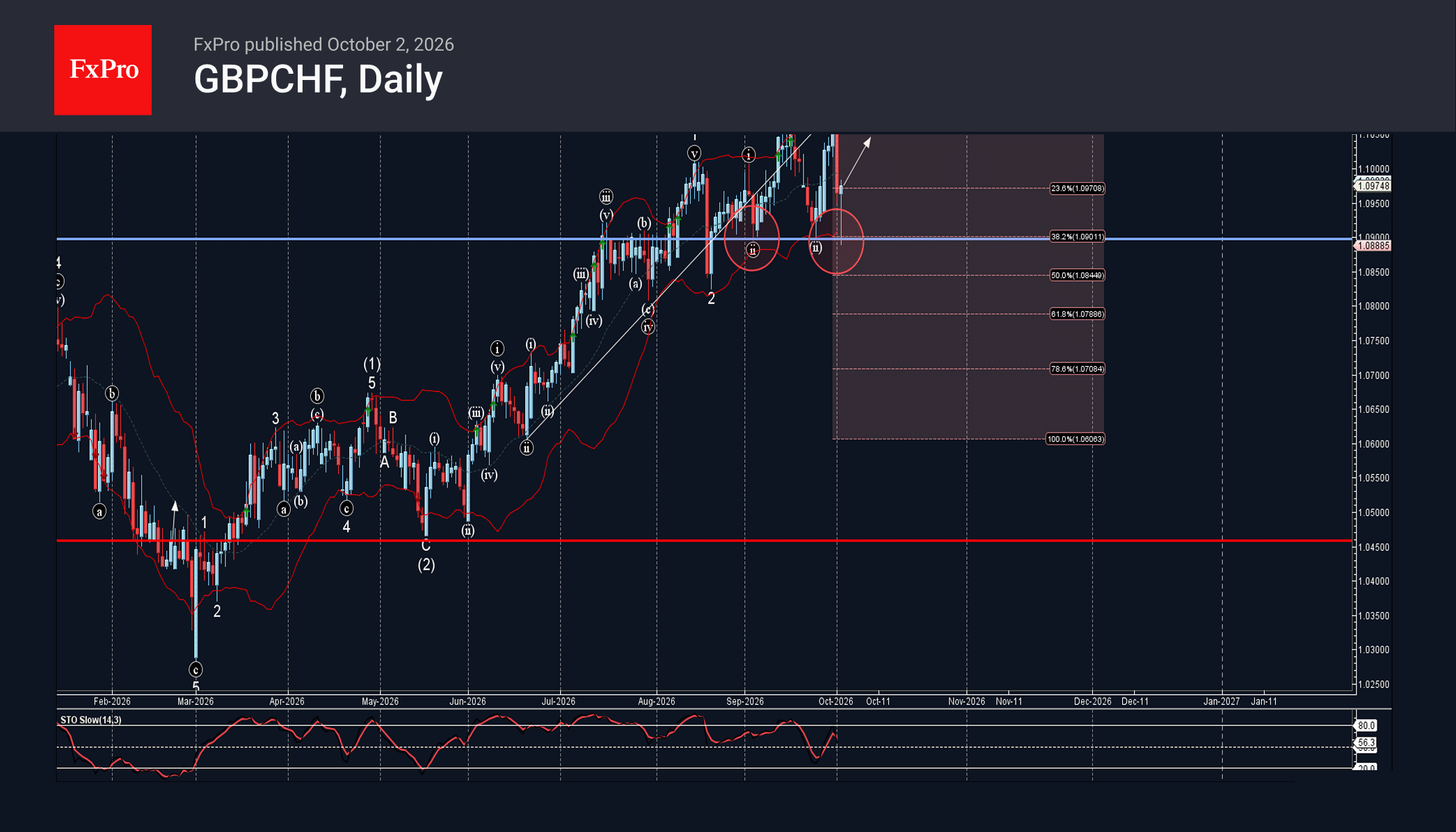Click the Nov-2026 date axis label
Screen dimensions: 1456x832
[x=966, y=701]
